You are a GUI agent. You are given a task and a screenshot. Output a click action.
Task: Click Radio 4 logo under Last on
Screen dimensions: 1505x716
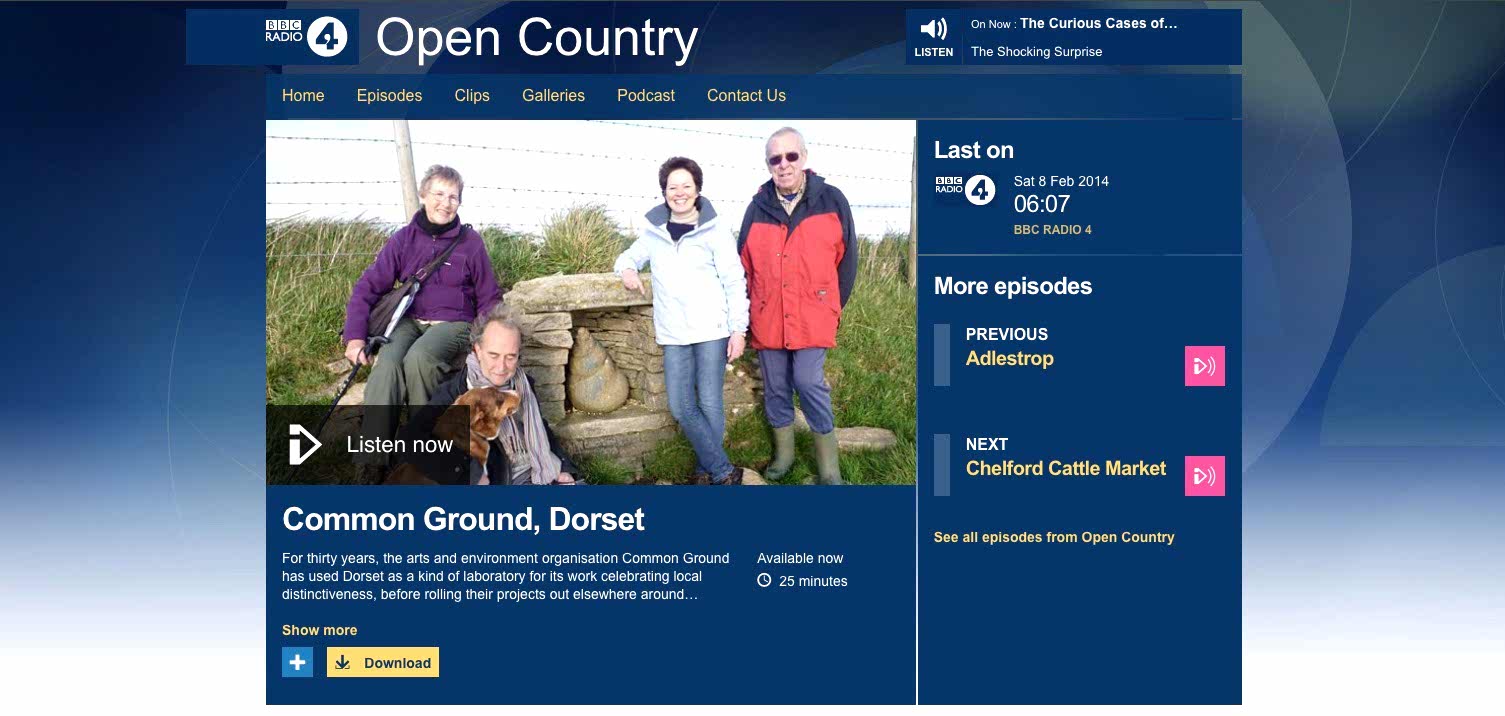tap(965, 189)
